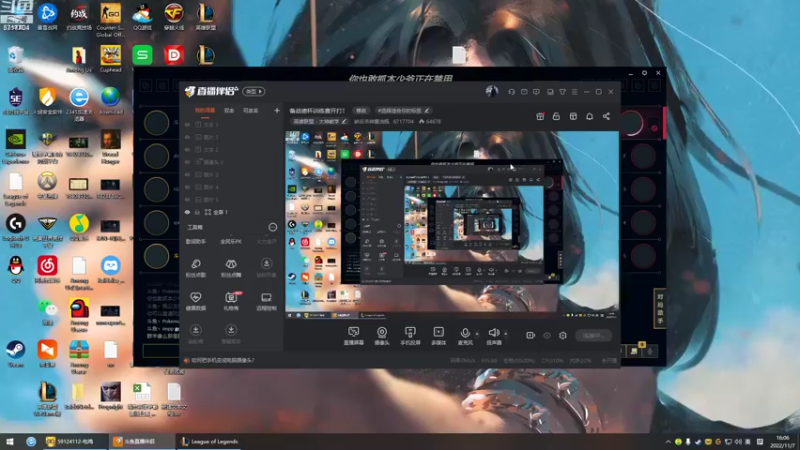Click the record video icon
The height and width of the screenshot is (450, 800).
(530, 335)
